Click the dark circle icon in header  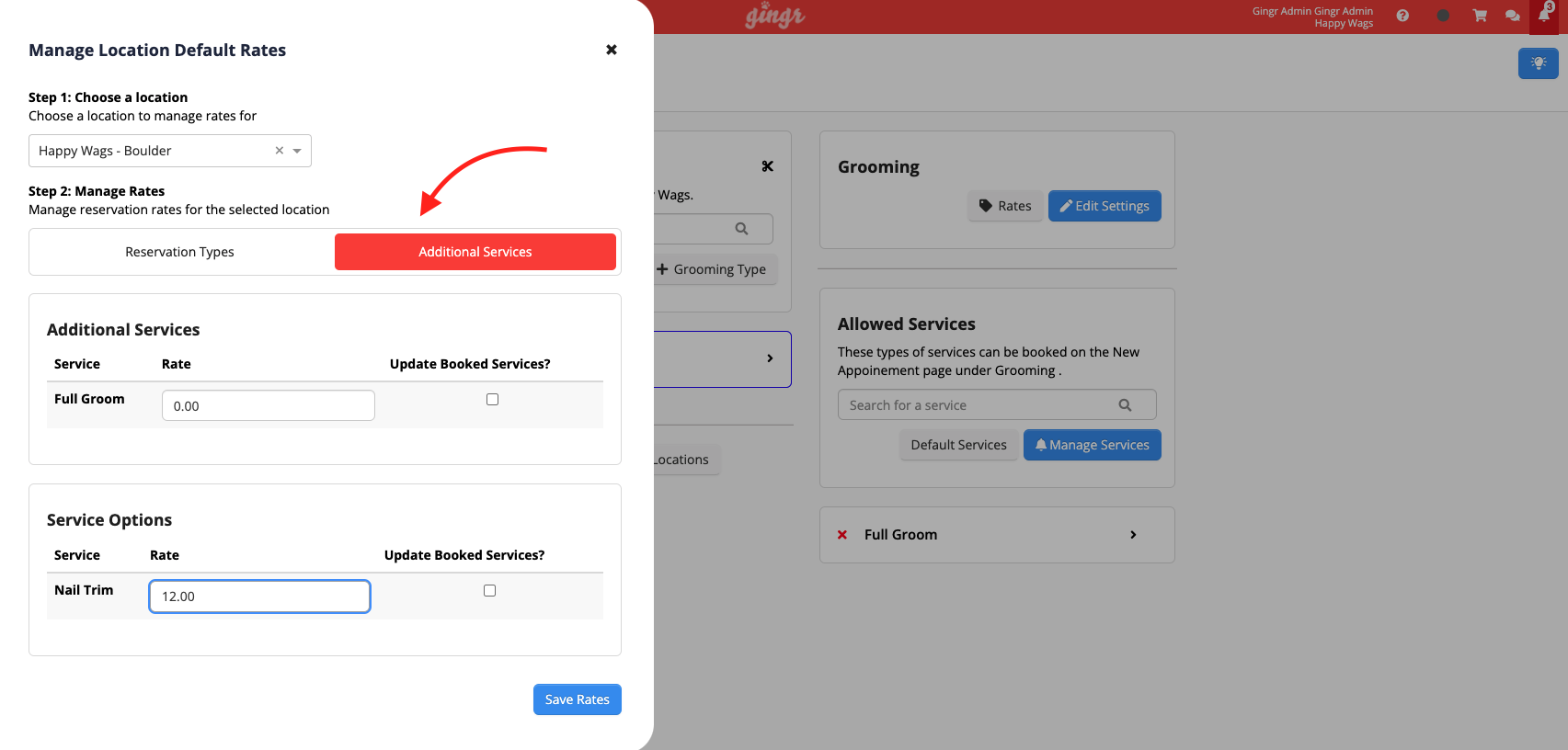[1443, 16]
